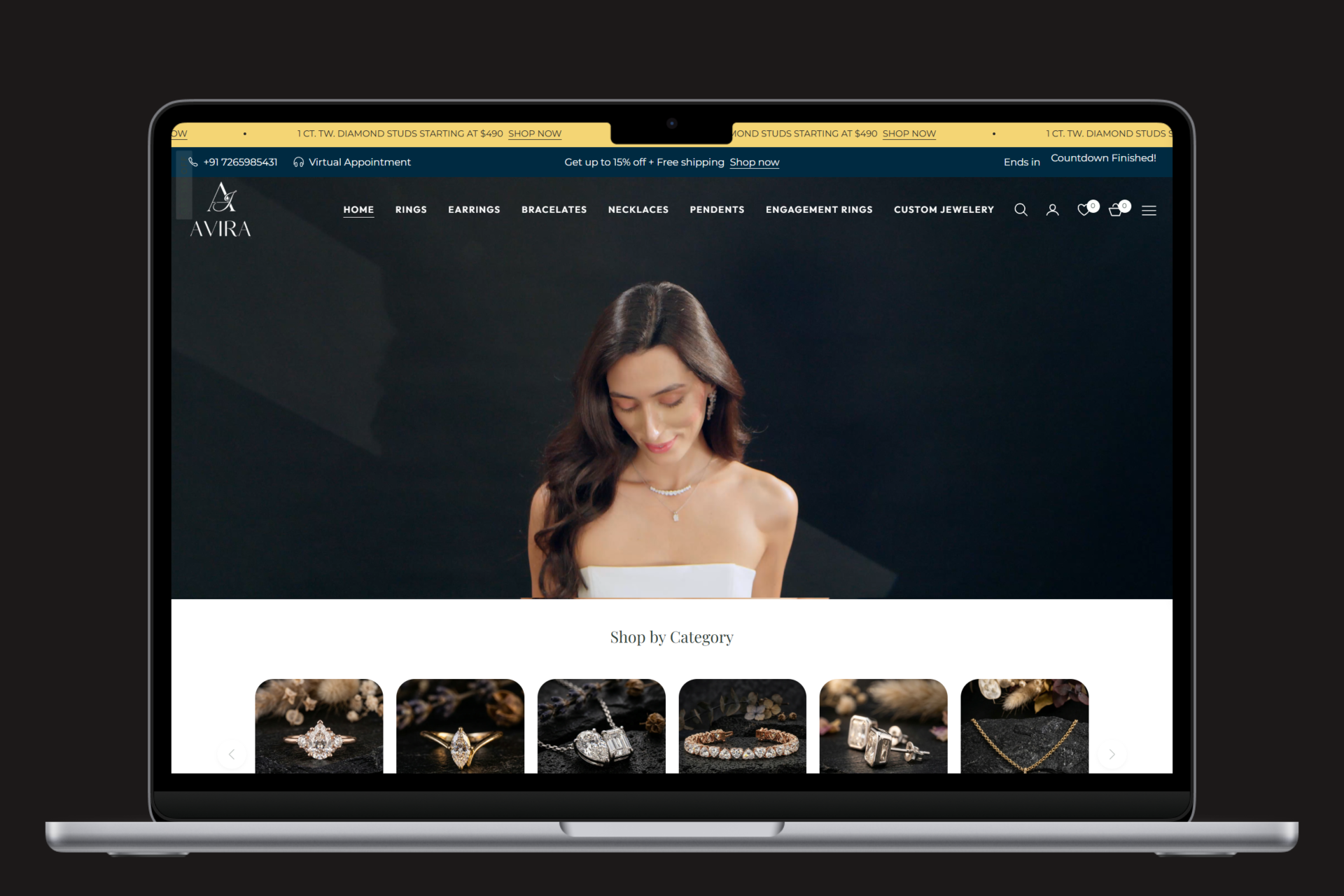Show previous categories with left arrow

tap(232, 755)
